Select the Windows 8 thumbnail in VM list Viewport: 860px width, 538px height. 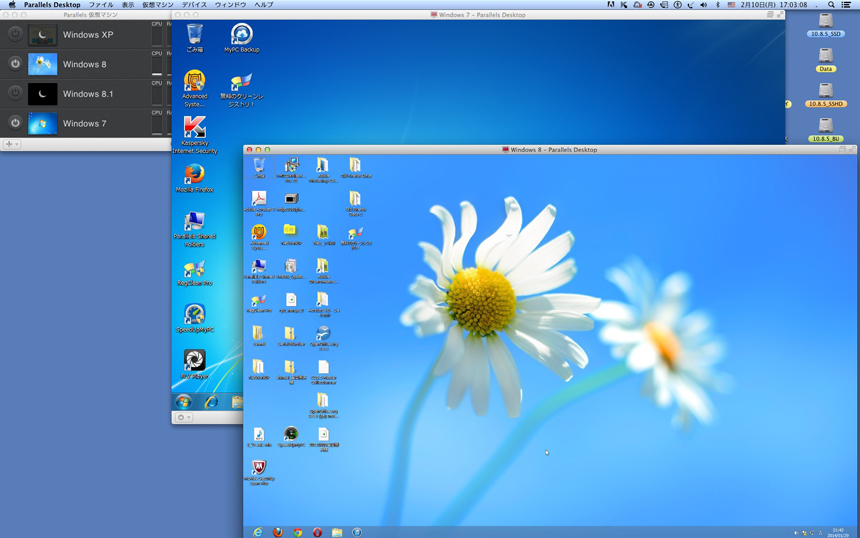(x=42, y=64)
